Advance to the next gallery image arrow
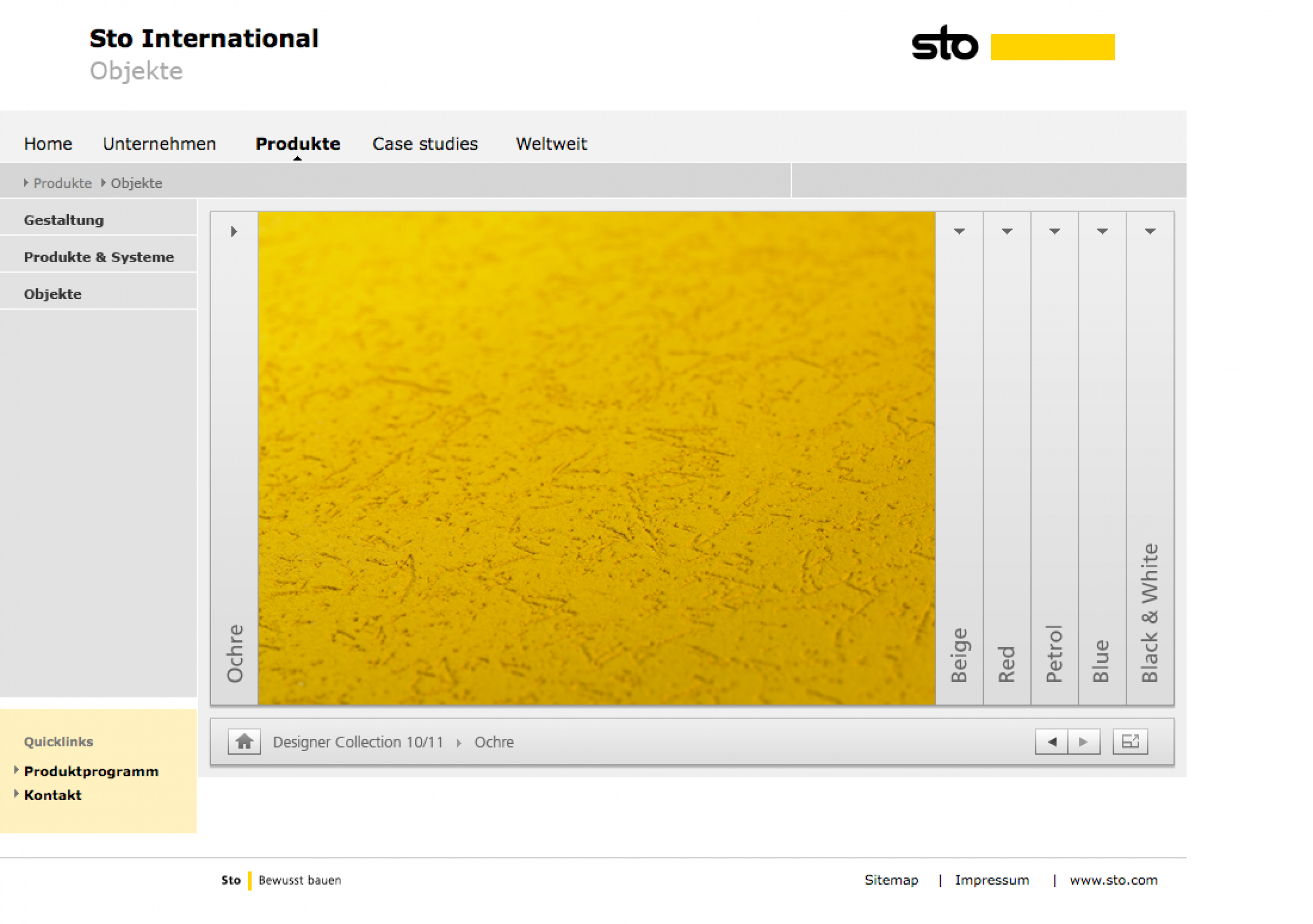Screen dimensions: 1313x924 point(1084,742)
